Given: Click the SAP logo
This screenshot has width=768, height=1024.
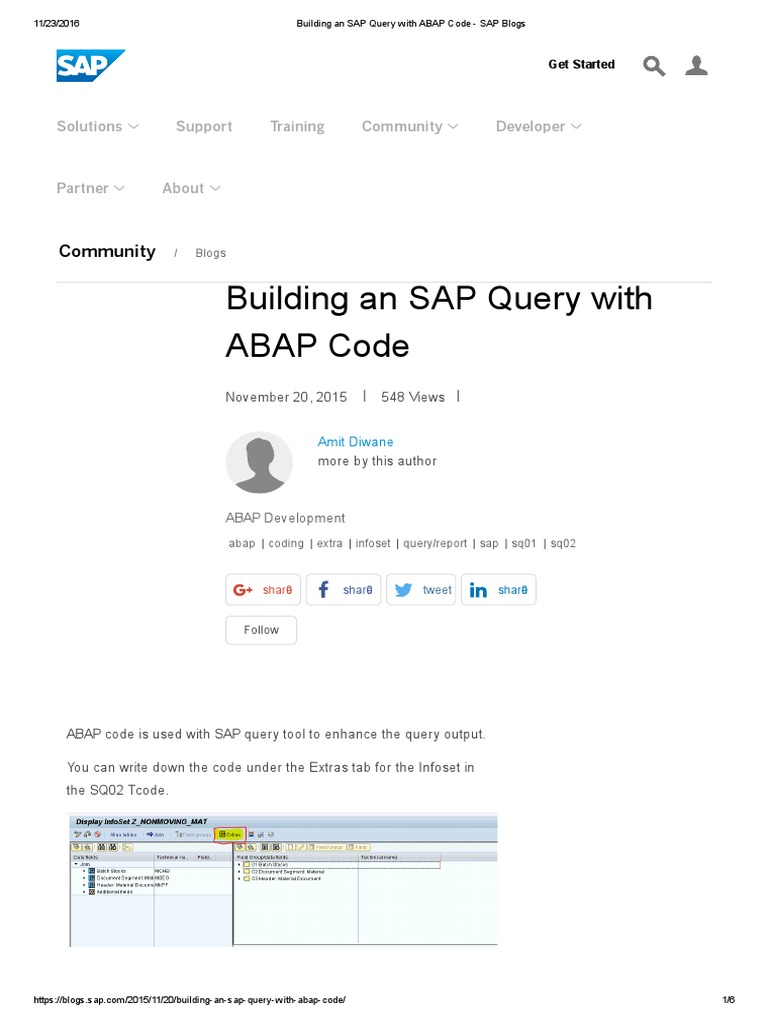Looking at the screenshot, I should point(90,65).
